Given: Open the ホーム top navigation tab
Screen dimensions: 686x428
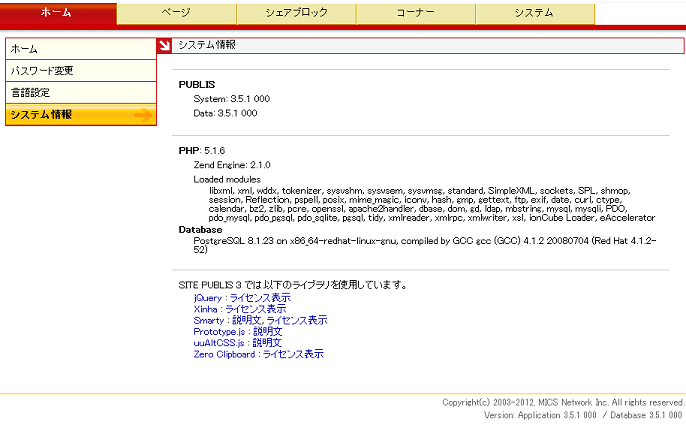Looking at the screenshot, I should [58, 13].
